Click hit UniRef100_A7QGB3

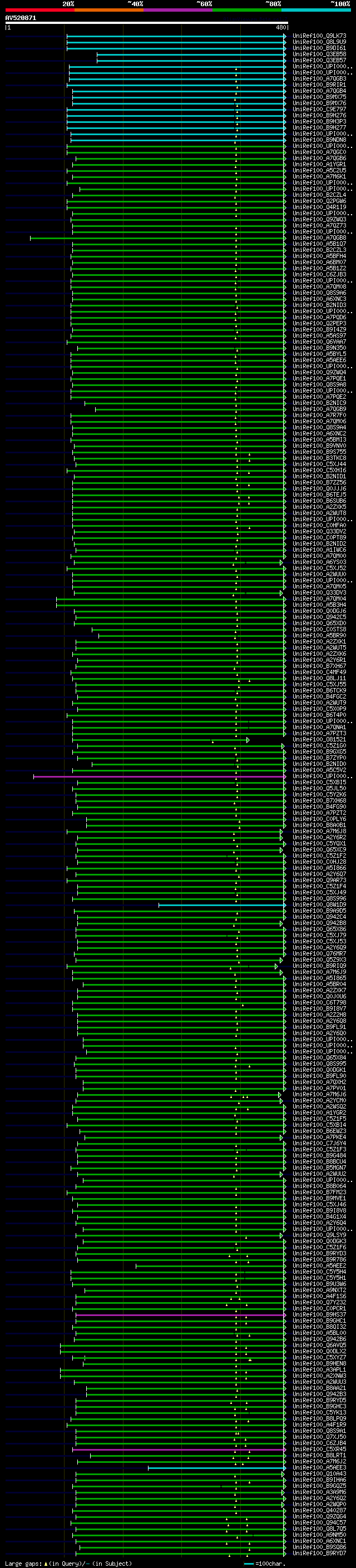pyautogui.click(x=319, y=78)
